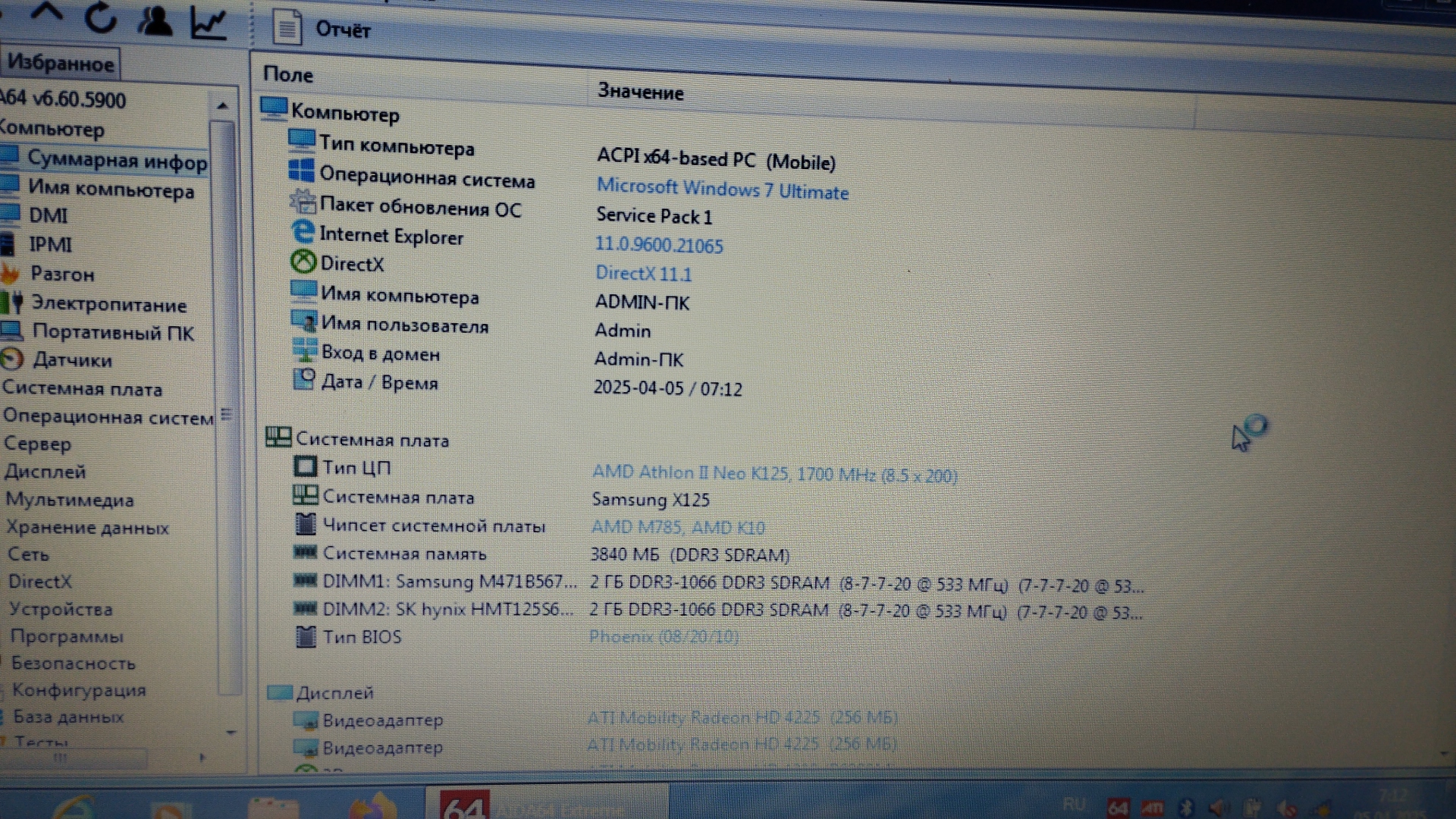This screenshot has height=819, width=1456.
Task: Open Электропитание in the left tree
Action: coord(108,304)
